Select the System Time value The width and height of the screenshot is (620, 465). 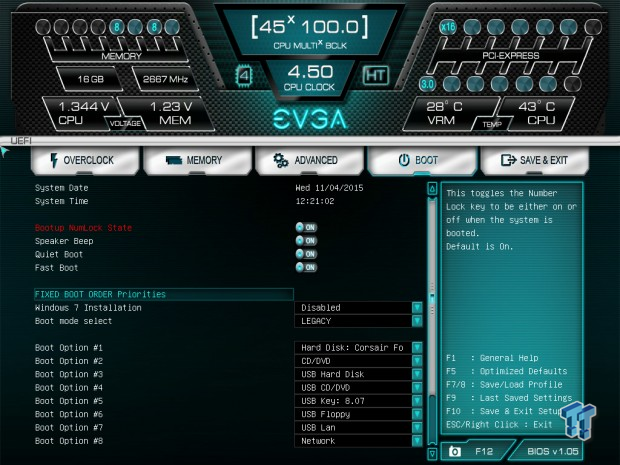click(315, 201)
